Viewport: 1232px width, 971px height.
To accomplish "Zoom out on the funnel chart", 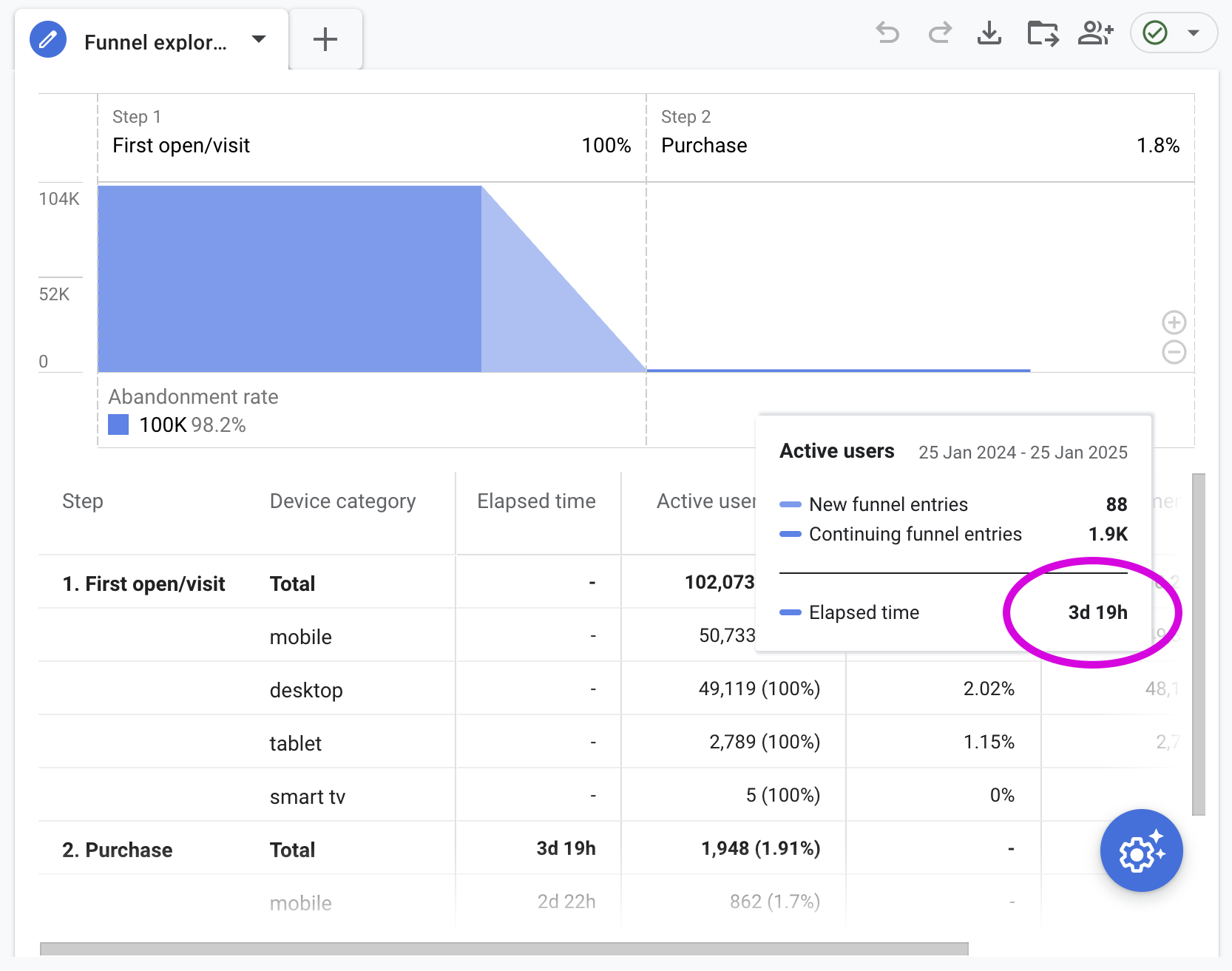I will click(1174, 352).
